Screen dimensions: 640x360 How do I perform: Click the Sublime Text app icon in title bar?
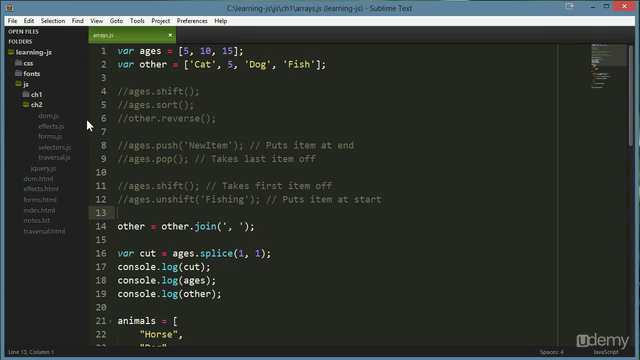[x=9, y=8]
